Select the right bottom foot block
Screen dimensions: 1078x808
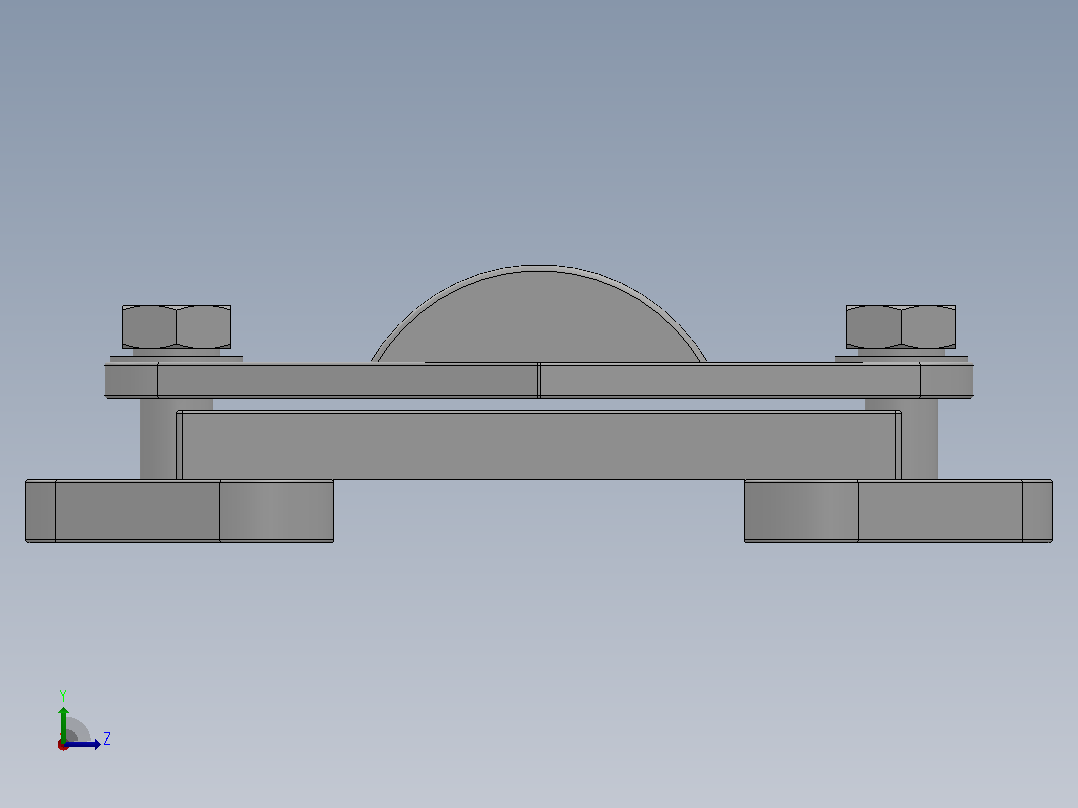[898, 511]
